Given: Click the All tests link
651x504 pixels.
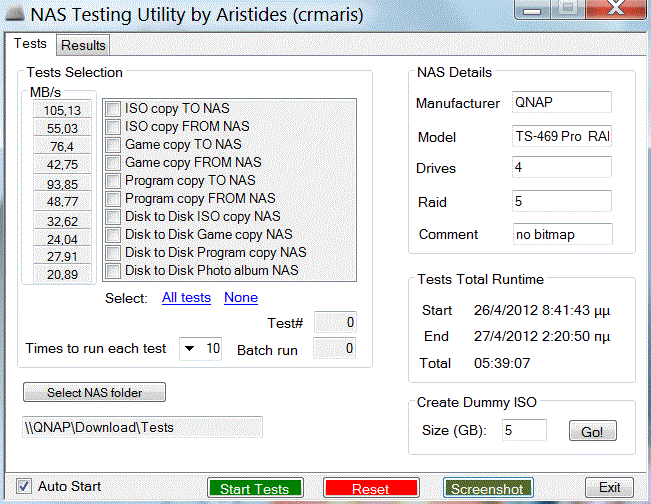Looking at the screenshot, I should click(186, 298).
